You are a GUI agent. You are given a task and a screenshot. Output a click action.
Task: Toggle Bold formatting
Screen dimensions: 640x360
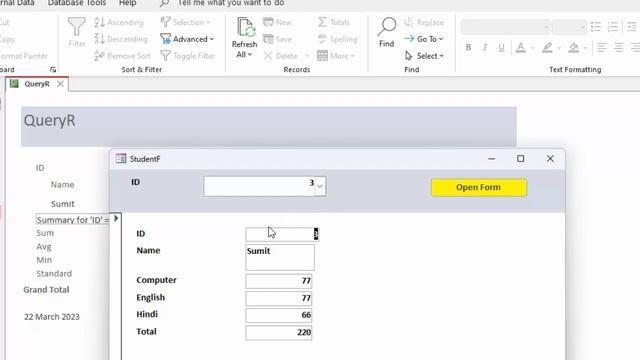pyautogui.click(x=469, y=47)
